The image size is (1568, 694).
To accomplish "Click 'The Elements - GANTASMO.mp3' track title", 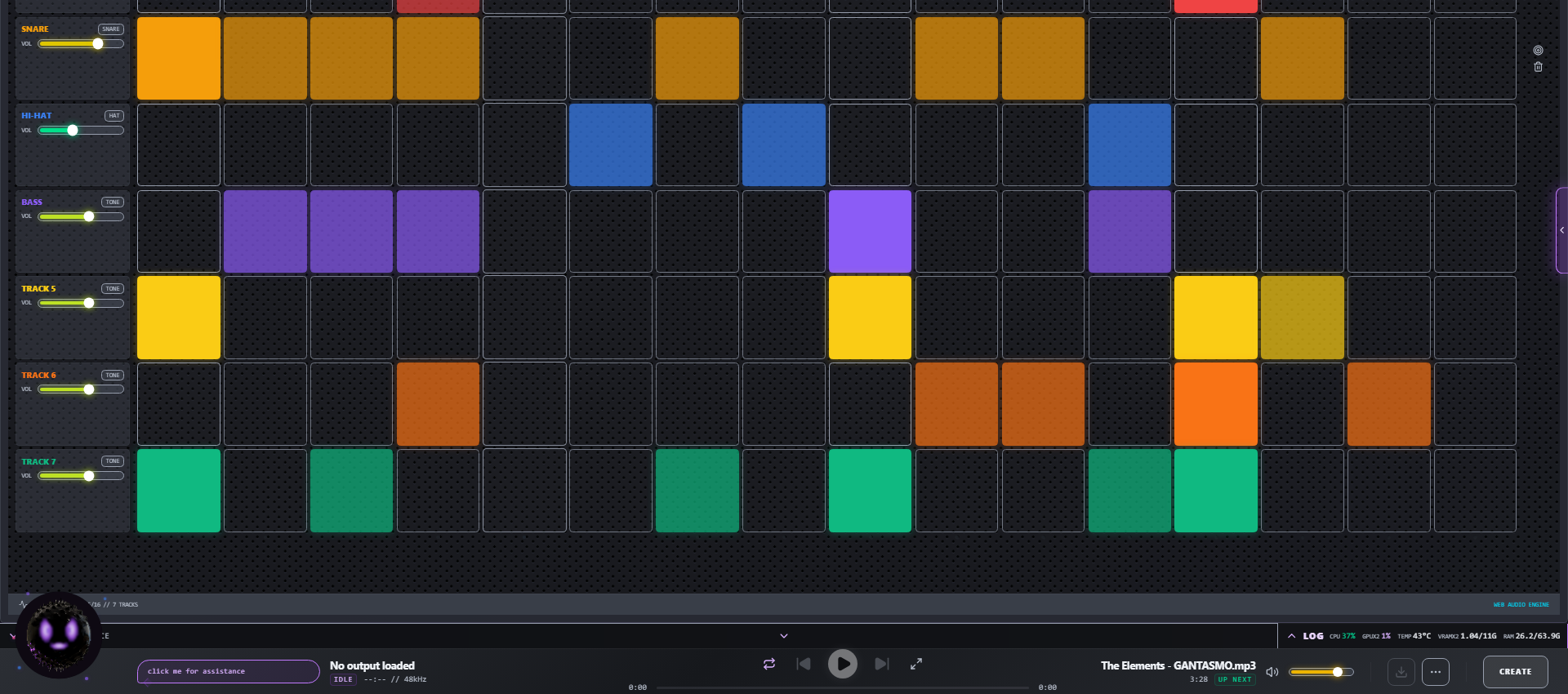I will (1178, 665).
